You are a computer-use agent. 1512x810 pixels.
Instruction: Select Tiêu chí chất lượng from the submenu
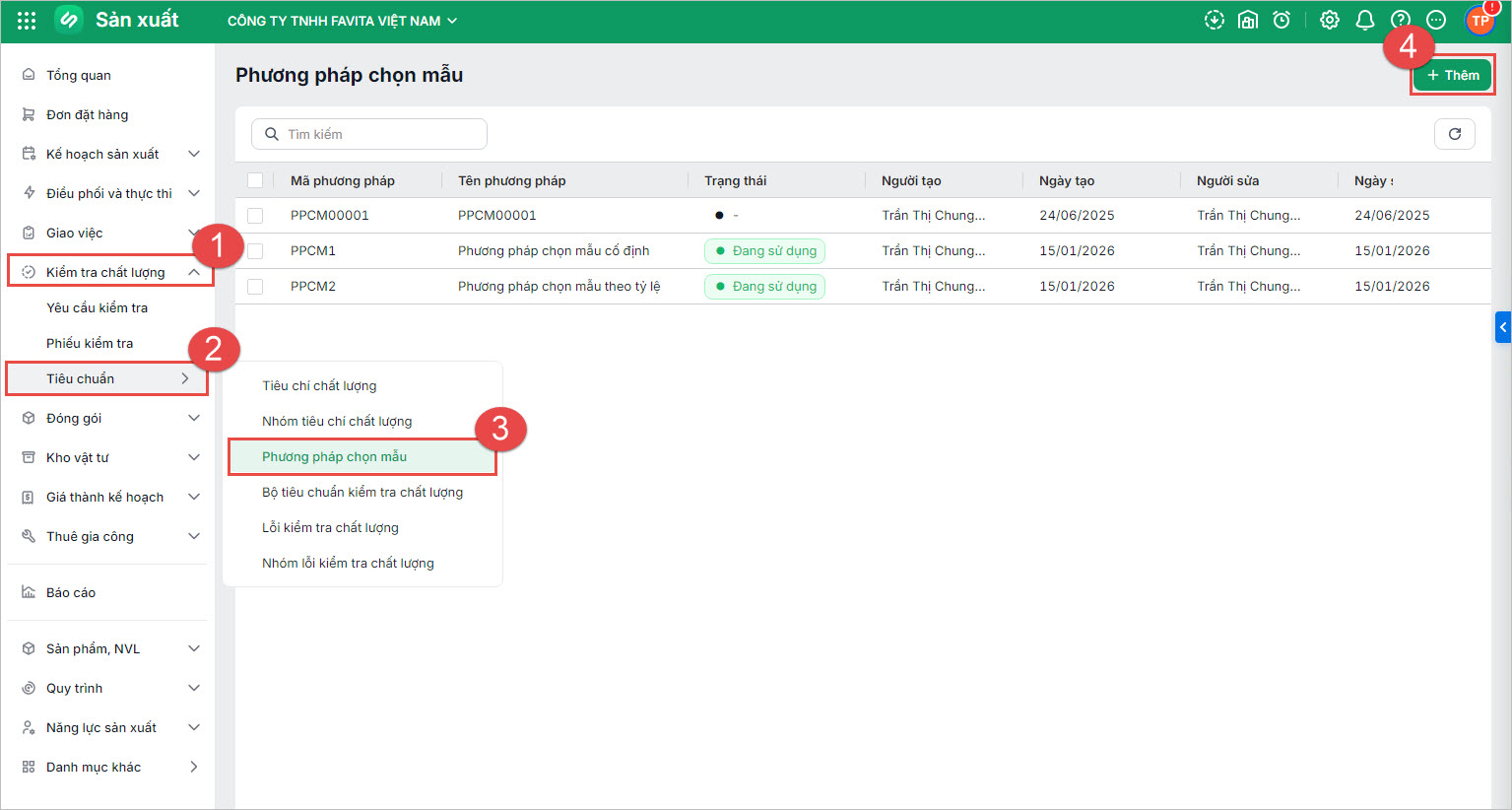coord(319,385)
